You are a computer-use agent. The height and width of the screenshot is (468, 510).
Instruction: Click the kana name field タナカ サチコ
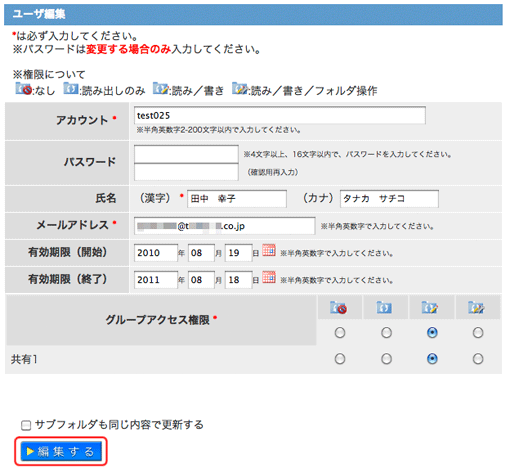(x=389, y=199)
